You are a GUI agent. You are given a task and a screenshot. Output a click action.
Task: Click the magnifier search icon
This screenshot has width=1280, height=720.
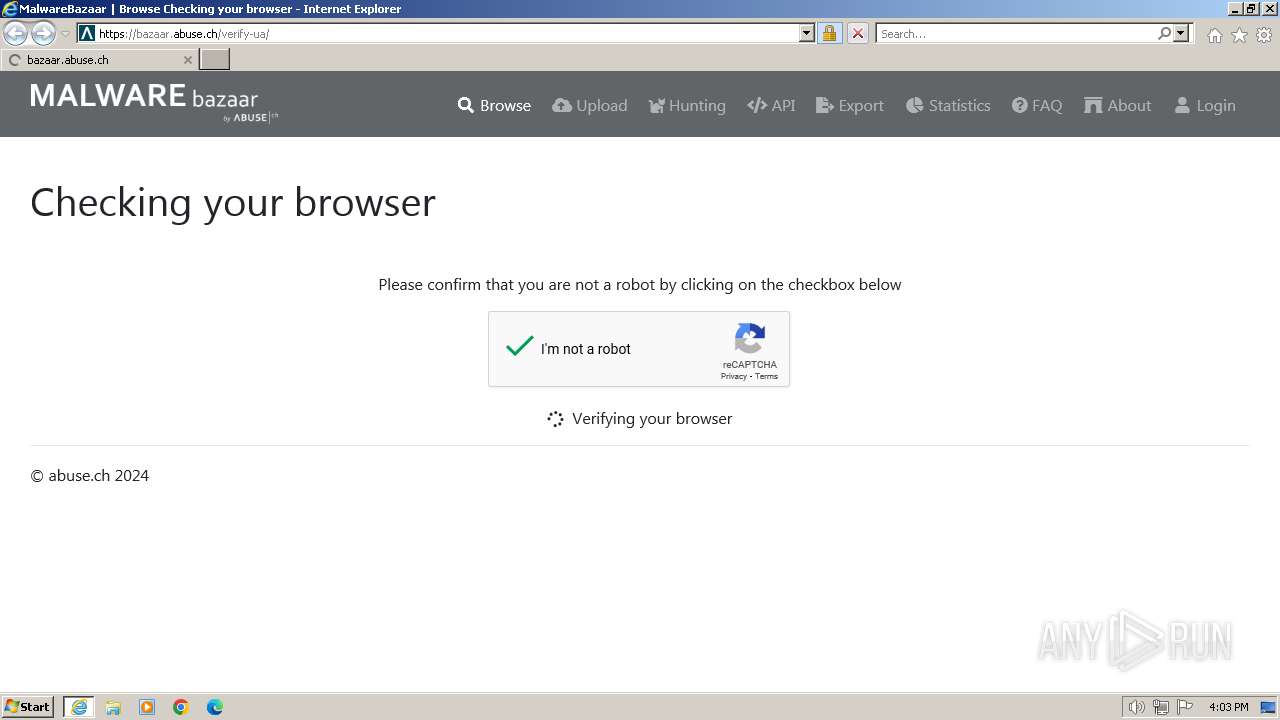pyautogui.click(x=1164, y=33)
